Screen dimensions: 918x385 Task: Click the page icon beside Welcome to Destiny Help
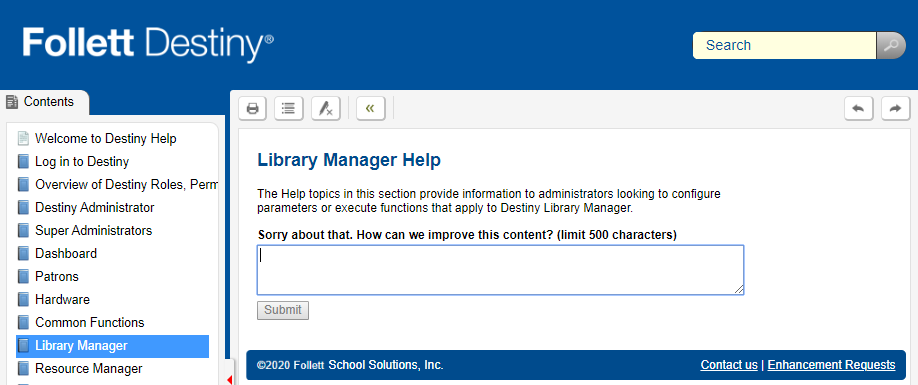tap(23, 139)
